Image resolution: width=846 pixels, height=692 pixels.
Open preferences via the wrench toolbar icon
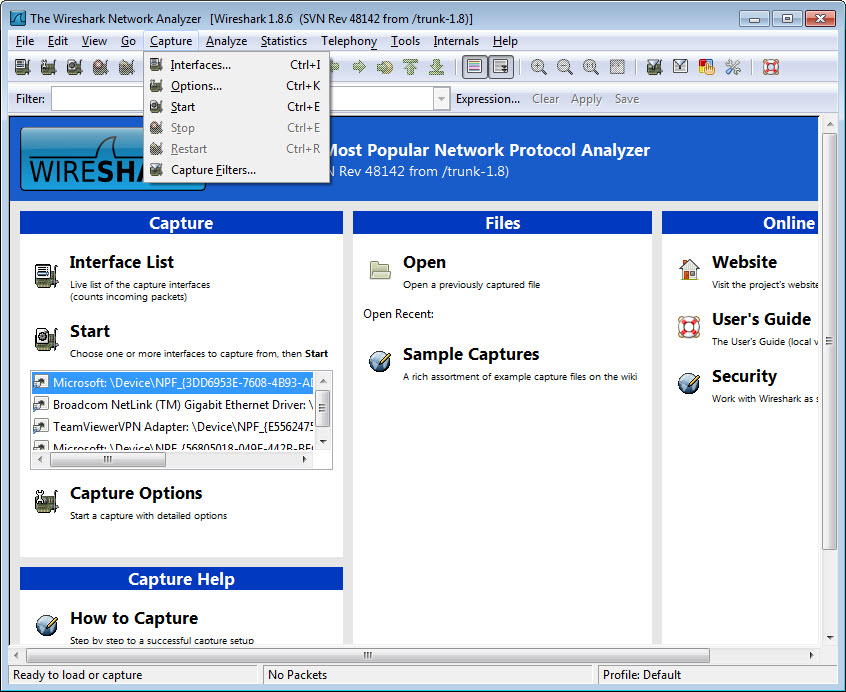pos(733,67)
